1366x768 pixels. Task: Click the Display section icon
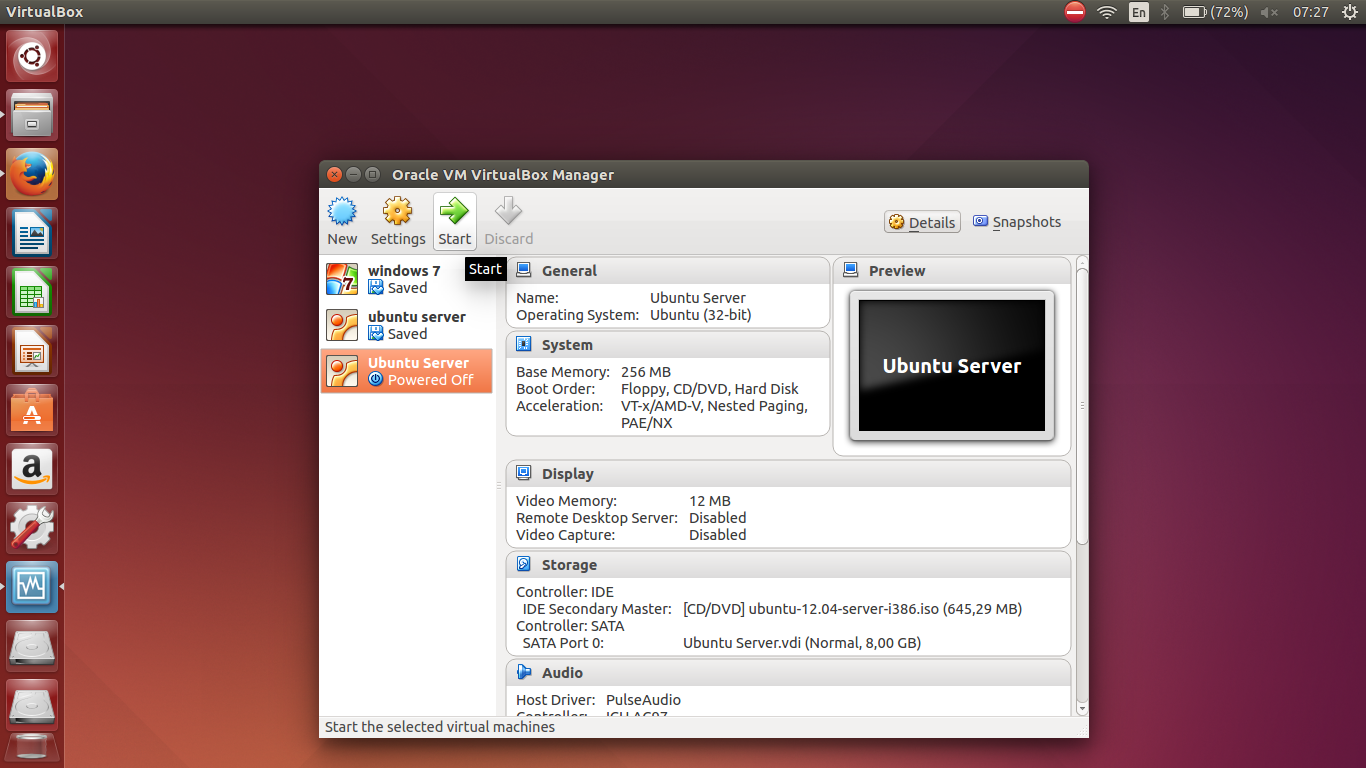click(x=521, y=473)
